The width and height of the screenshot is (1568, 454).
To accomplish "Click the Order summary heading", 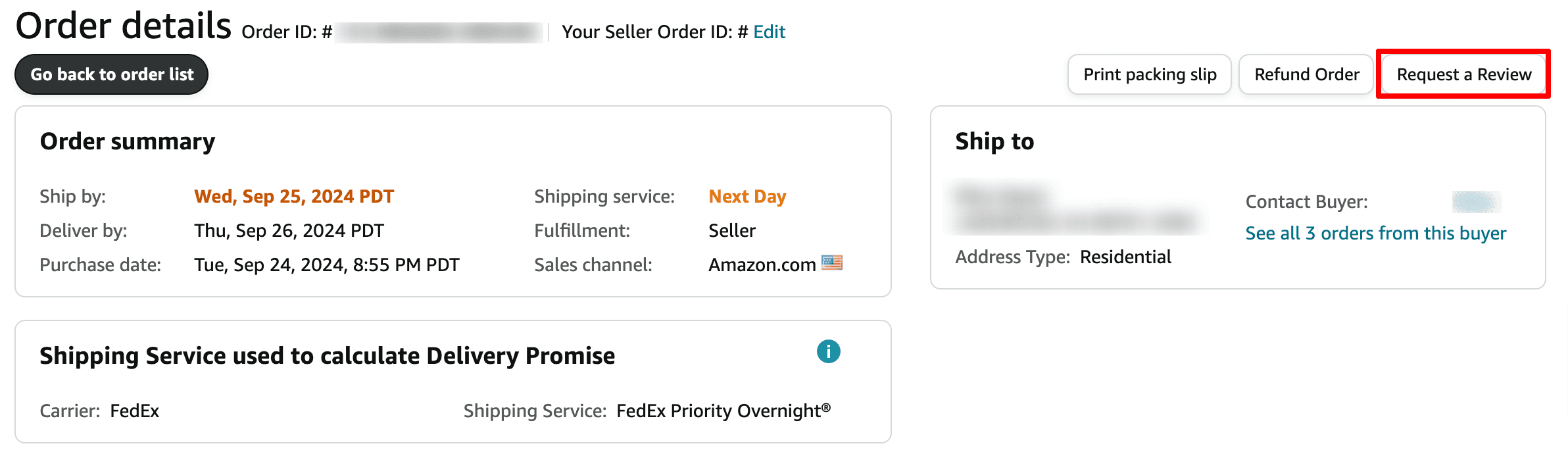I will pos(128,141).
